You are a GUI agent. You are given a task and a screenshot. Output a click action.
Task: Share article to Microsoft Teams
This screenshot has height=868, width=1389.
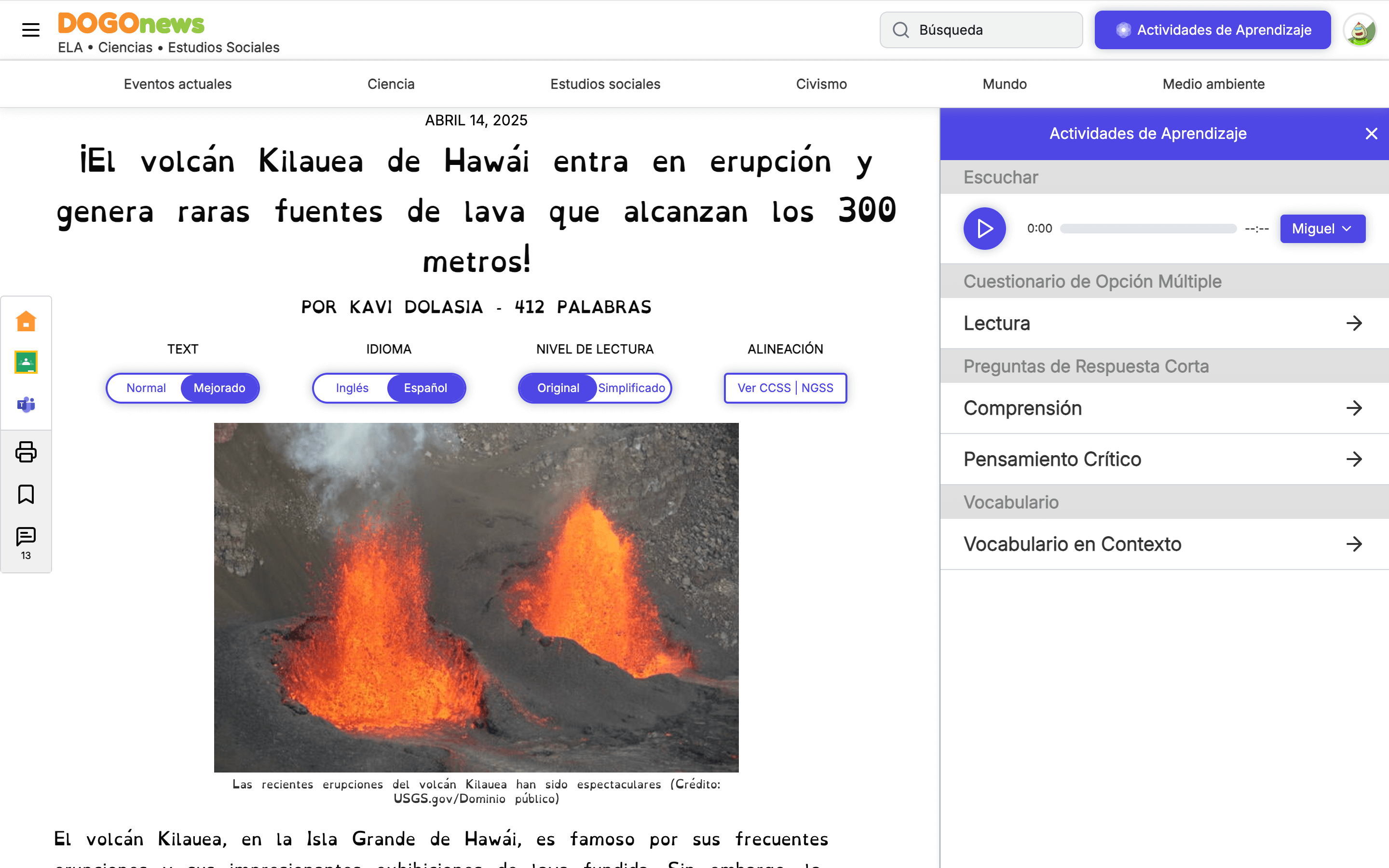coord(26,404)
